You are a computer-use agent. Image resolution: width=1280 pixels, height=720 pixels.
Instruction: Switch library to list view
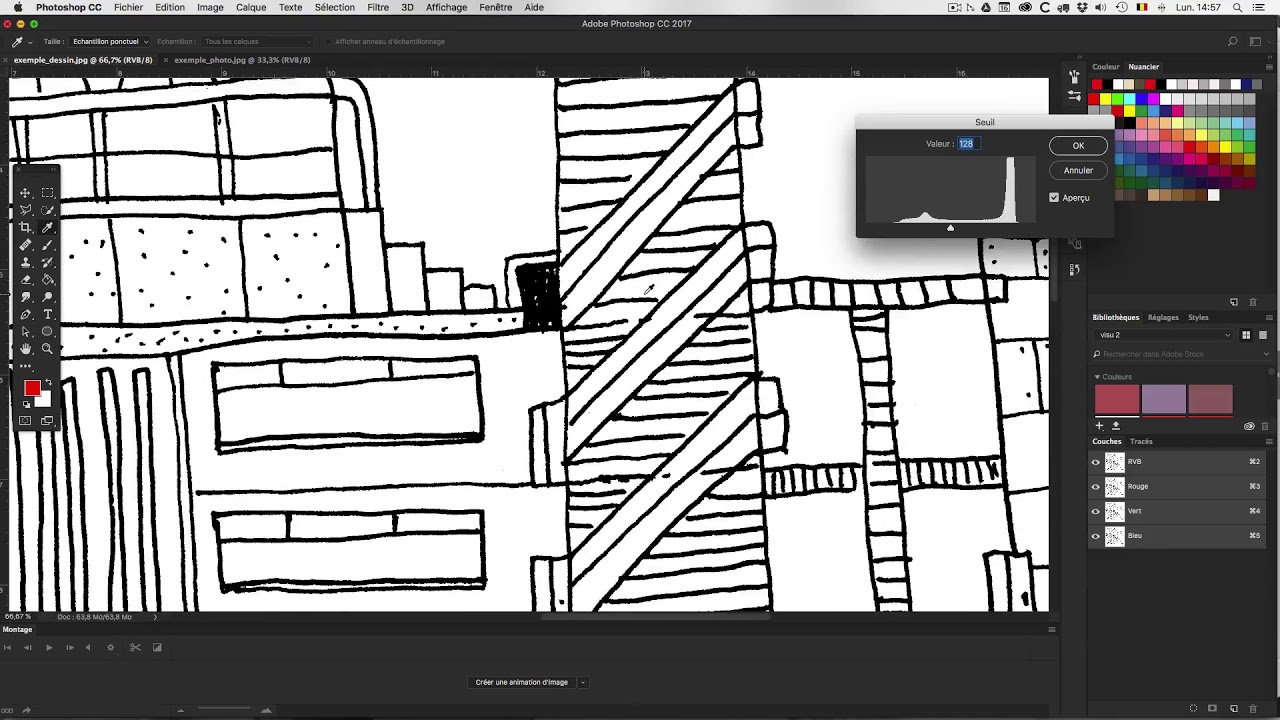click(x=1263, y=335)
